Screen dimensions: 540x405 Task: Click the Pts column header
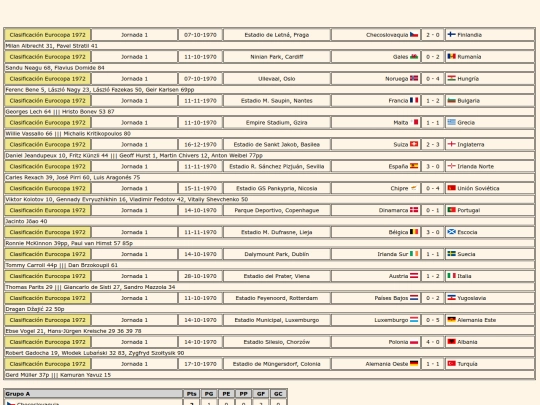(191, 394)
